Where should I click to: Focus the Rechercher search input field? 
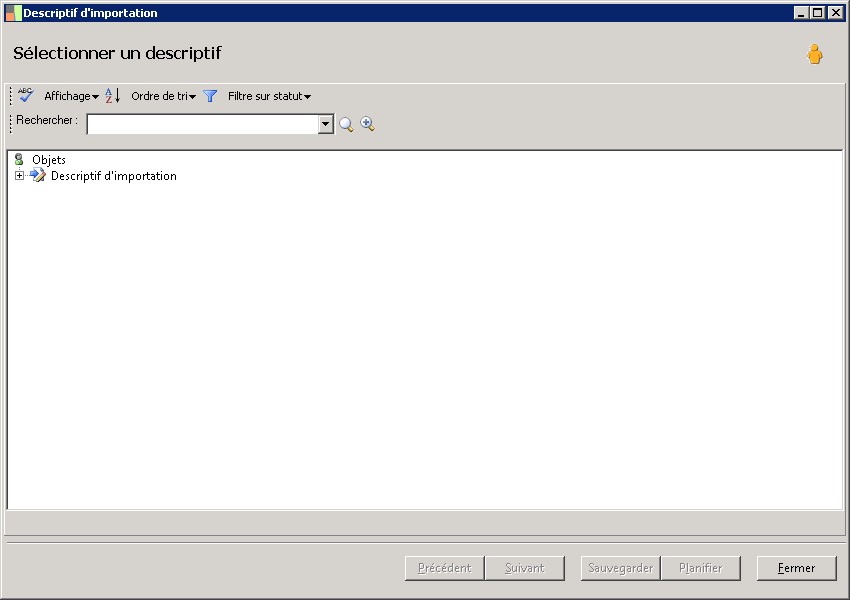(203, 124)
